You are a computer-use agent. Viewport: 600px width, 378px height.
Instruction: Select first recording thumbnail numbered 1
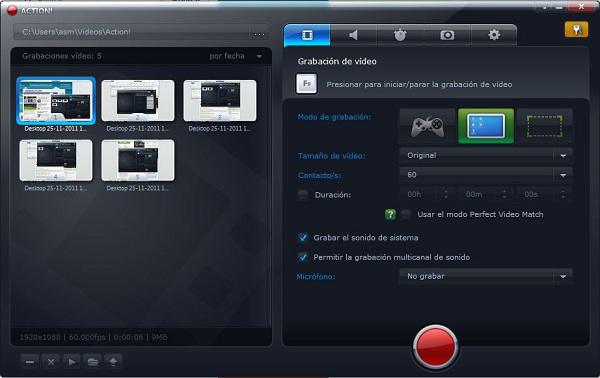[x=56, y=101]
